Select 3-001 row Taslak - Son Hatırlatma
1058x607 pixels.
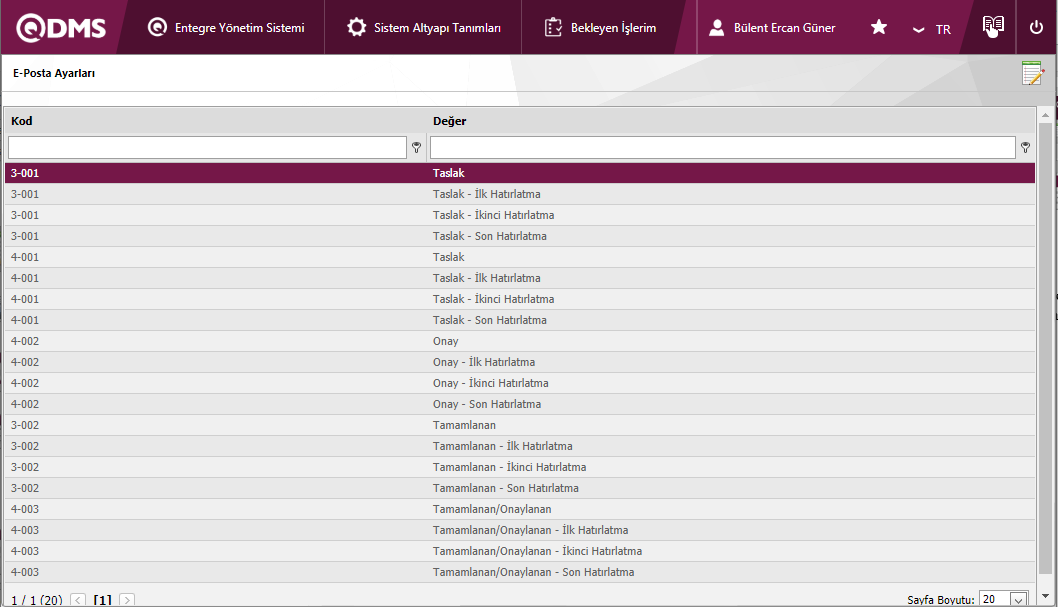520,236
